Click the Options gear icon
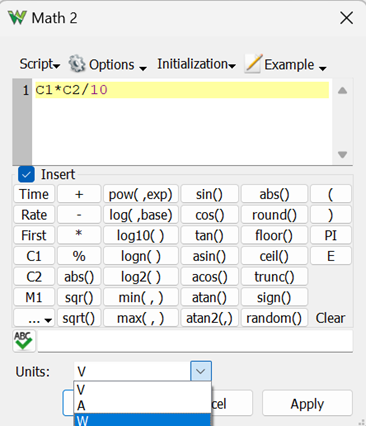 77,64
